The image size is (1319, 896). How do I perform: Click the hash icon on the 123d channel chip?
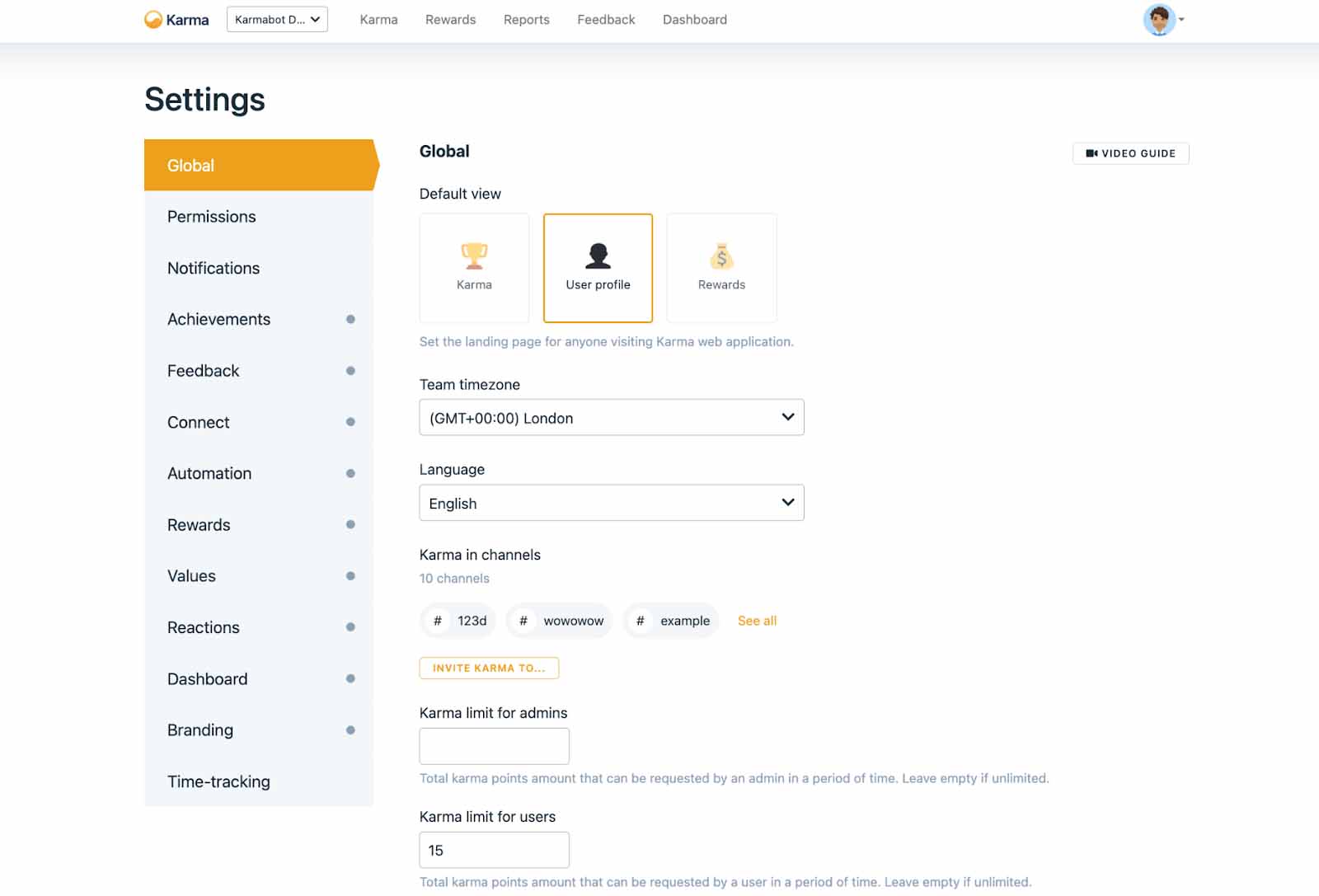(x=437, y=621)
